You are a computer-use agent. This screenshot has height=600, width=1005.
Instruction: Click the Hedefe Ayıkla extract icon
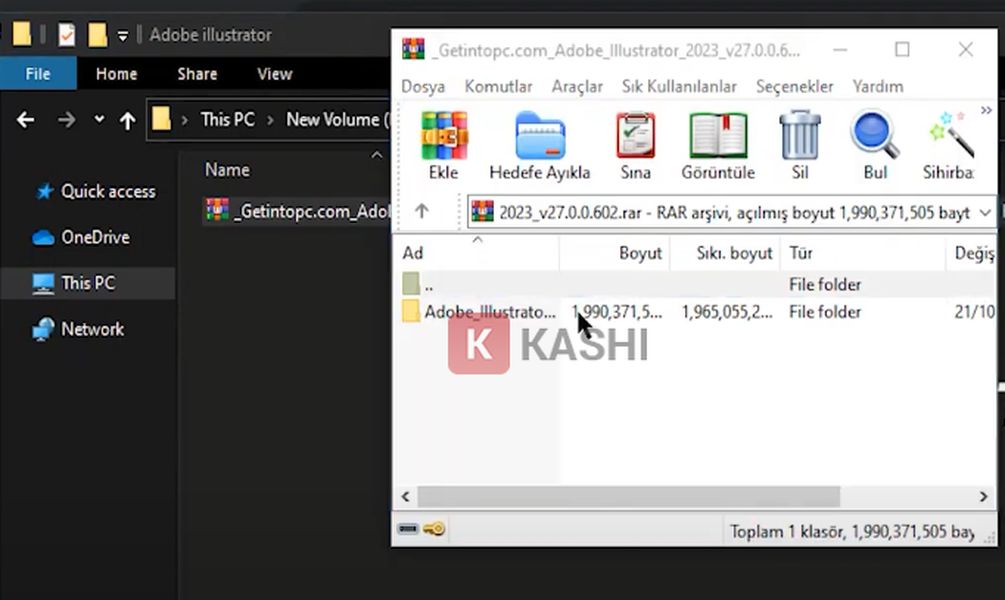pos(539,137)
